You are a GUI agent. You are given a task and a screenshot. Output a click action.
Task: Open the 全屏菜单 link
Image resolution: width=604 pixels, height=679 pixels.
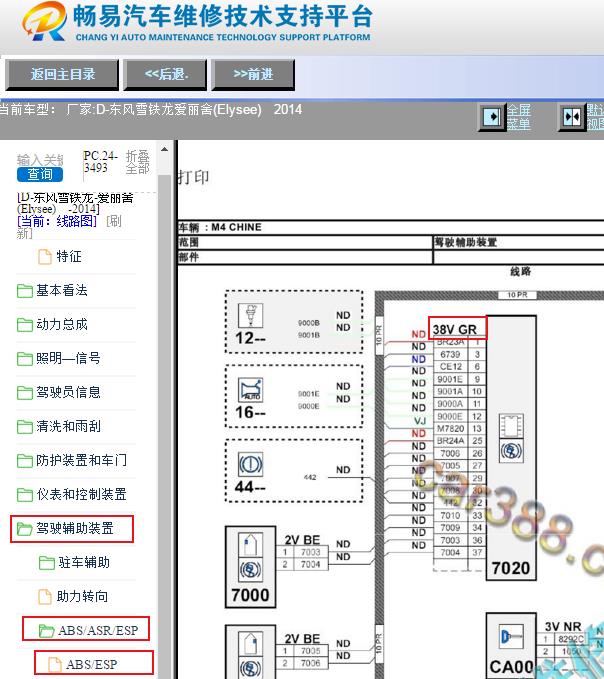point(518,117)
